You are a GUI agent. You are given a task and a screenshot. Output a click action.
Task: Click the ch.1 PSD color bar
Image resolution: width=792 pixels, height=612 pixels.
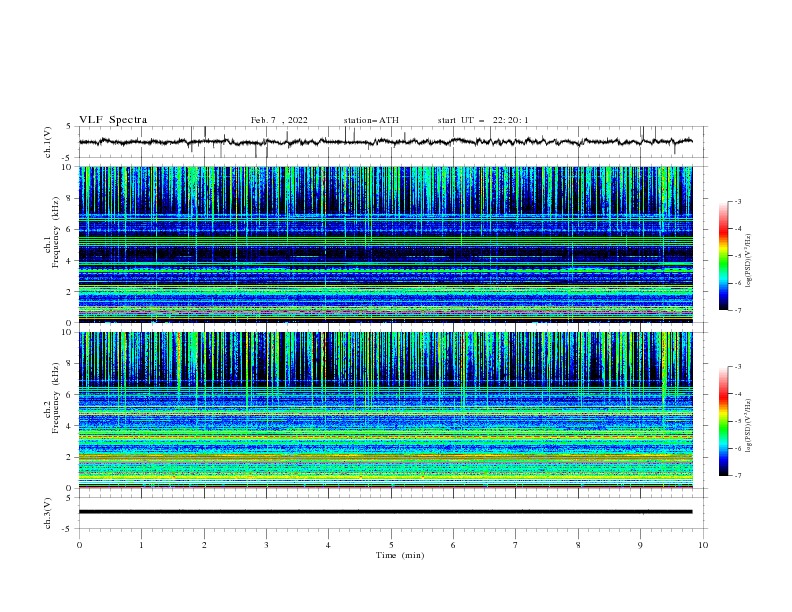pyautogui.click(x=724, y=256)
